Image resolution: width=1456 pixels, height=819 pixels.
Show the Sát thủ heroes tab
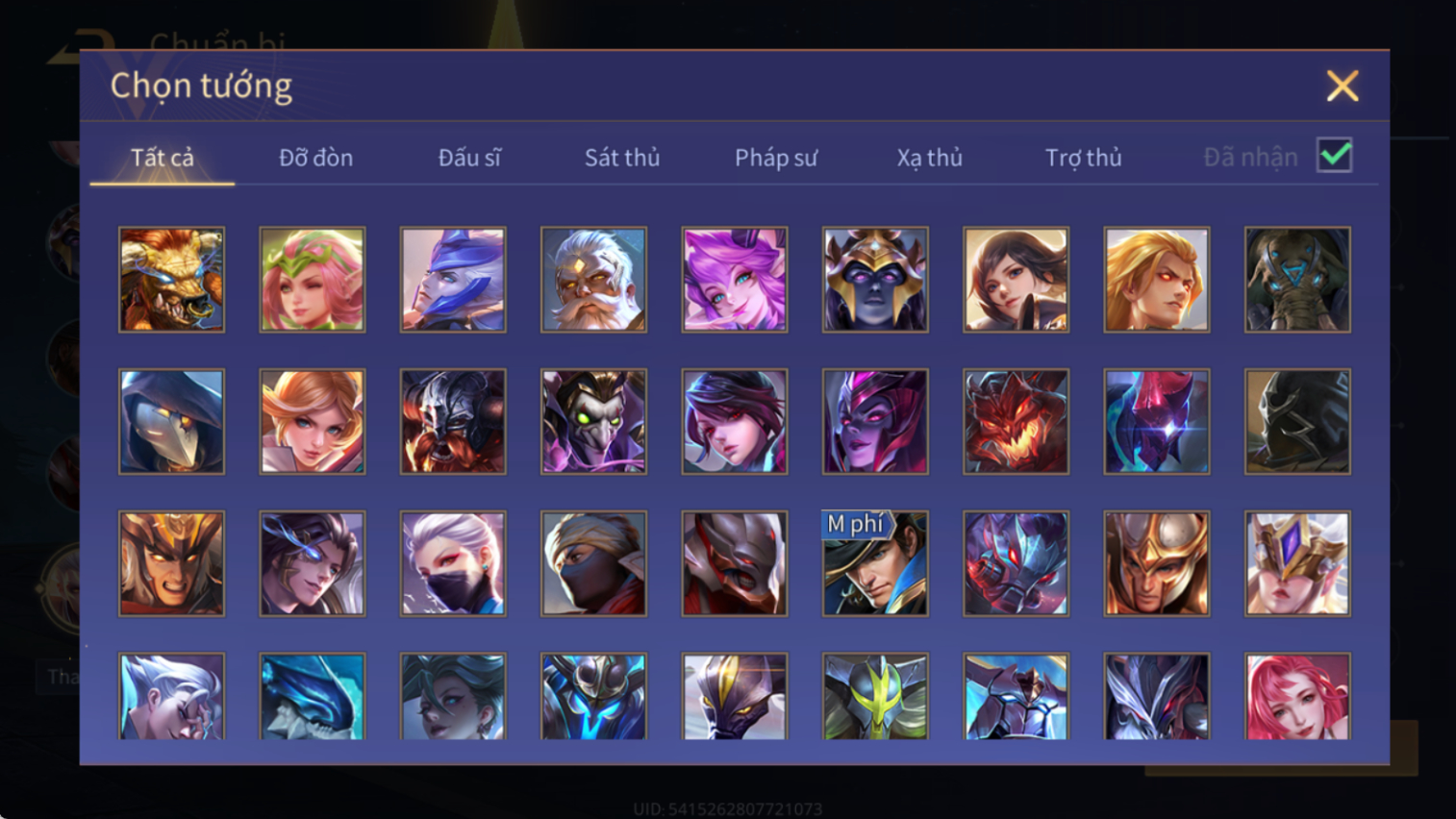pos(622,158)
